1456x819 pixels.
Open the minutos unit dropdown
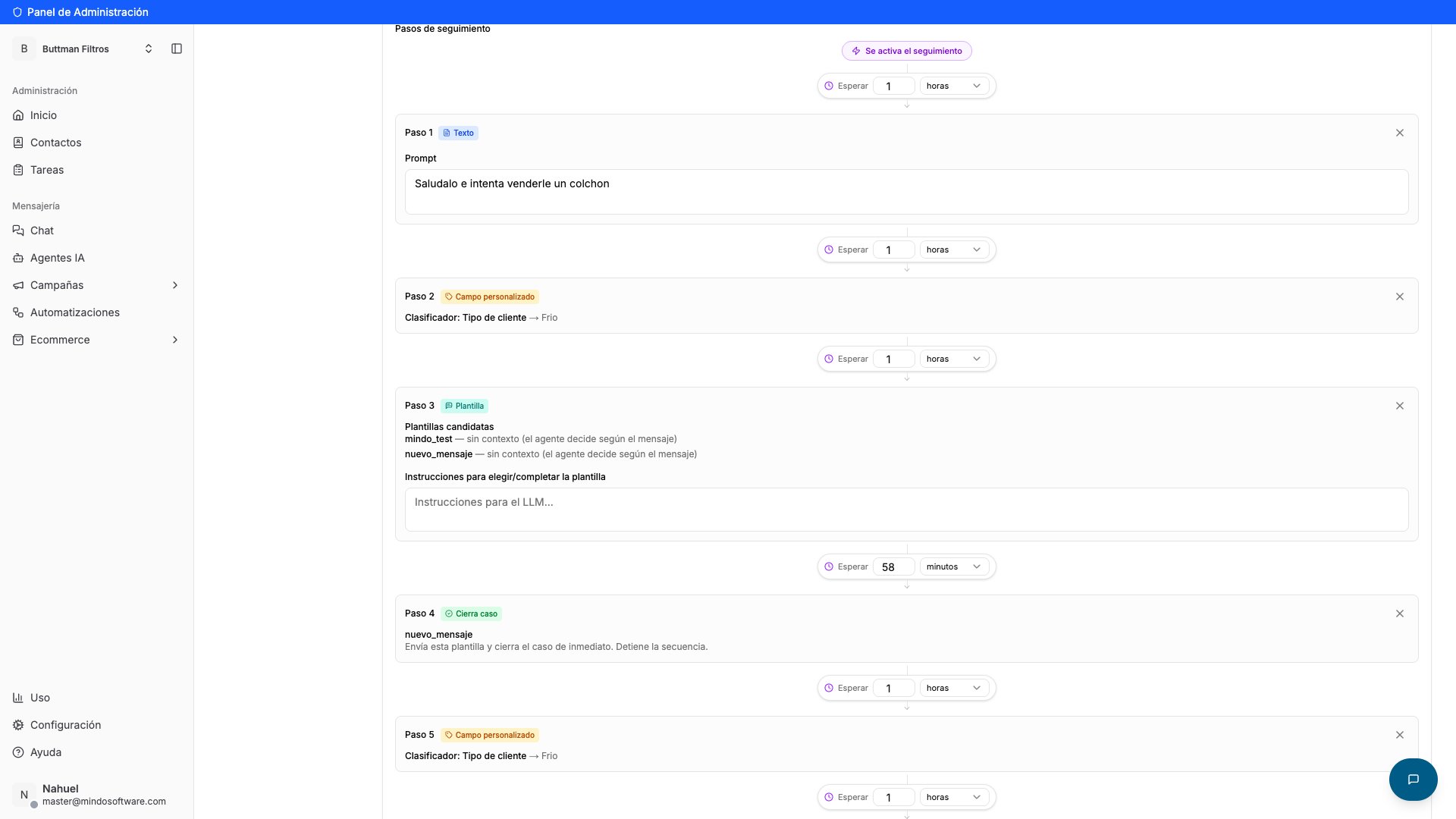(x=954, y=566)
